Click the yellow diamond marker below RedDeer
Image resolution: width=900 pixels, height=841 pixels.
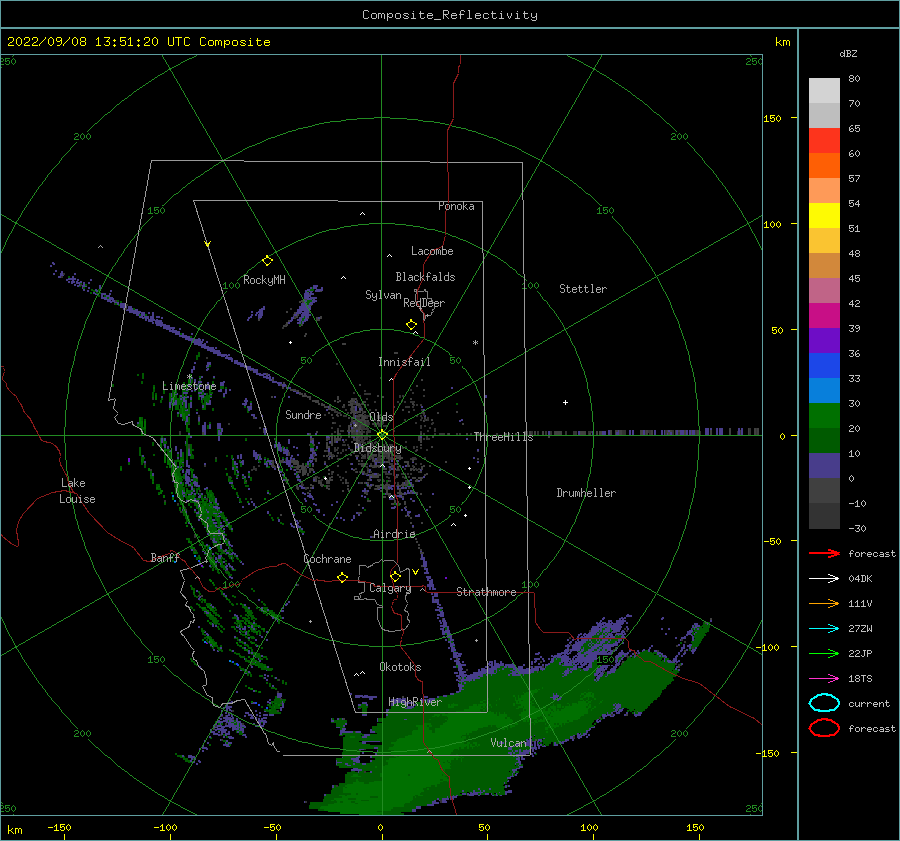[411, 324]
